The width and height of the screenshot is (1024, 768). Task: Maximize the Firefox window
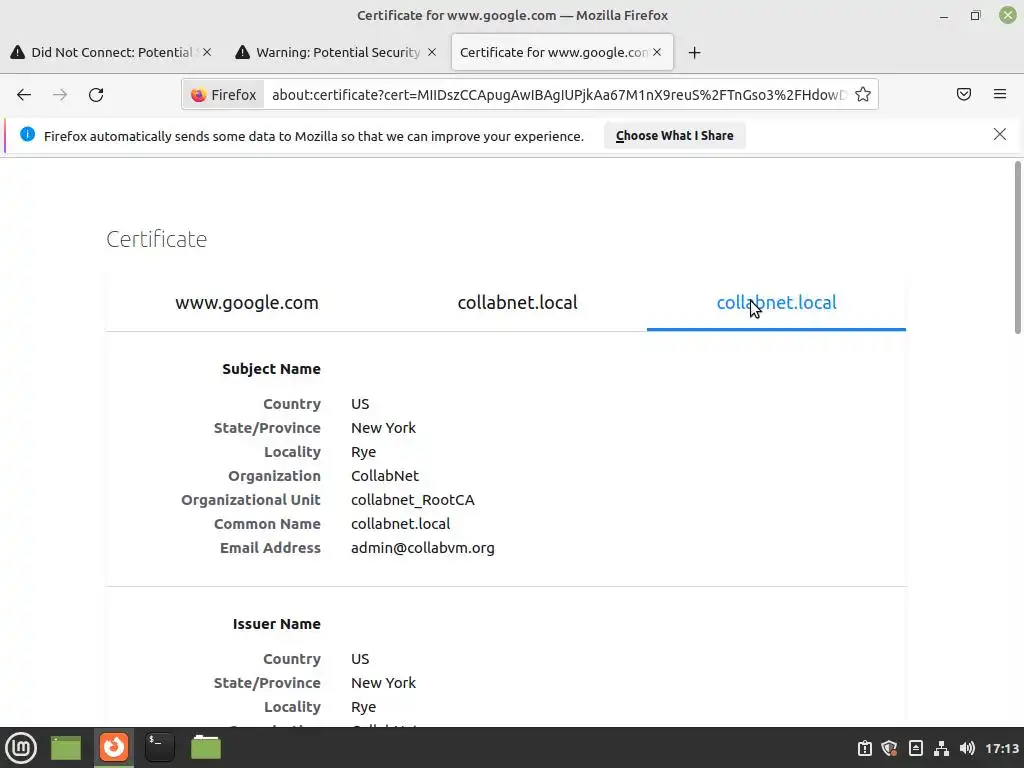[x=975, y=16]
